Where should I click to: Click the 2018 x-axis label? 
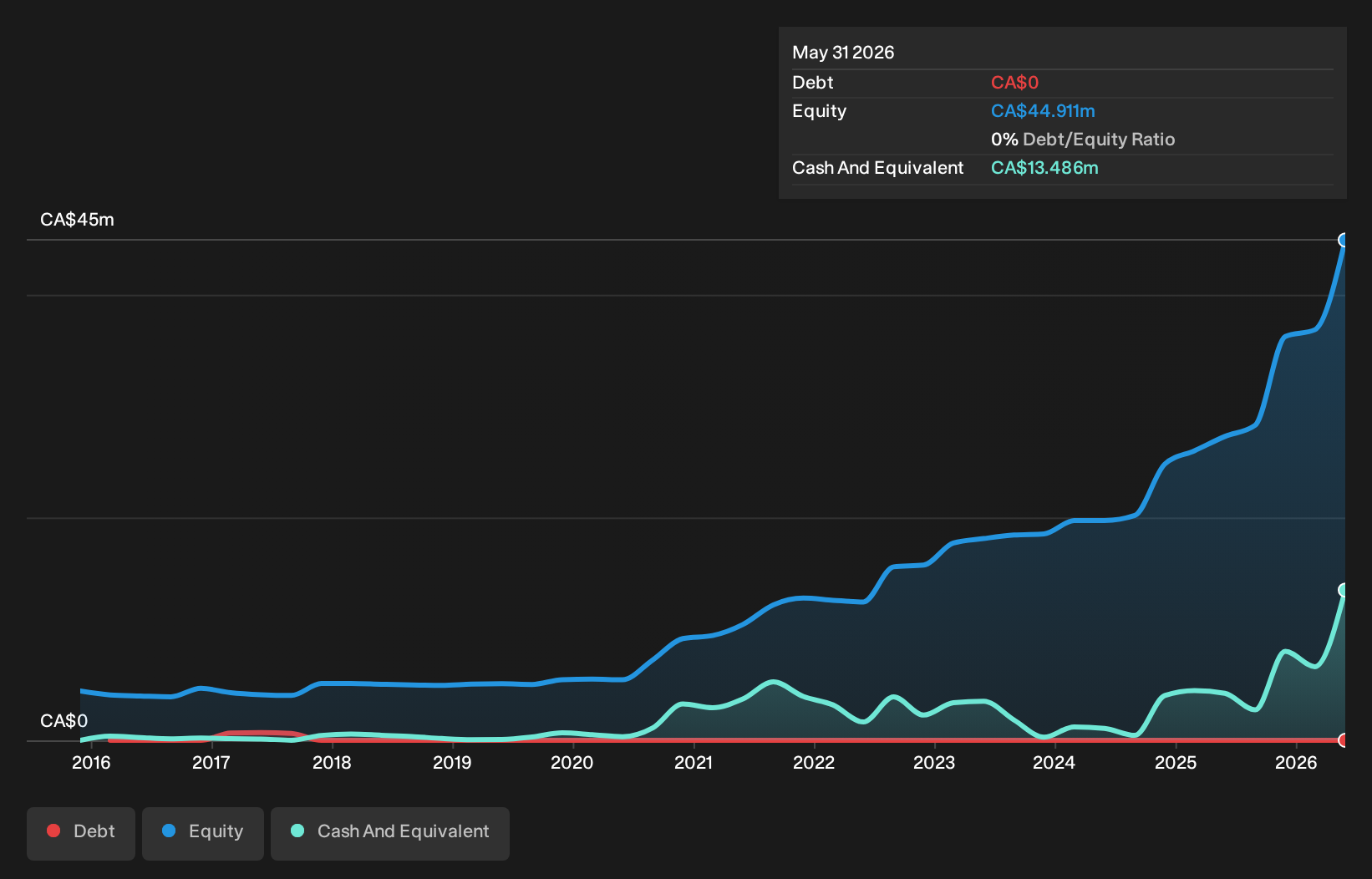332,762
